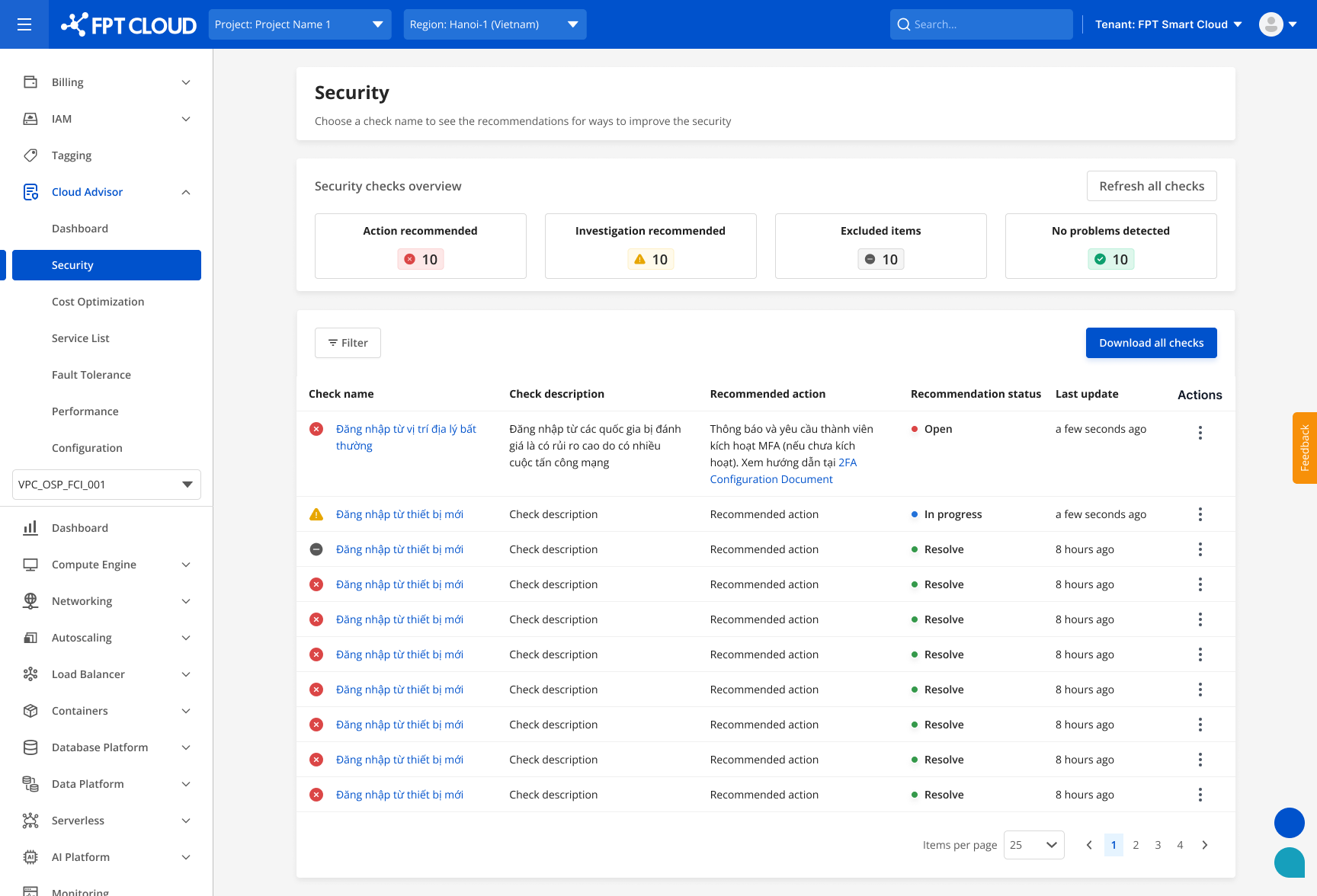Click the FPT Cloud logo
This screenshot has height=896, width=1317.
click(x=128, y=24)
